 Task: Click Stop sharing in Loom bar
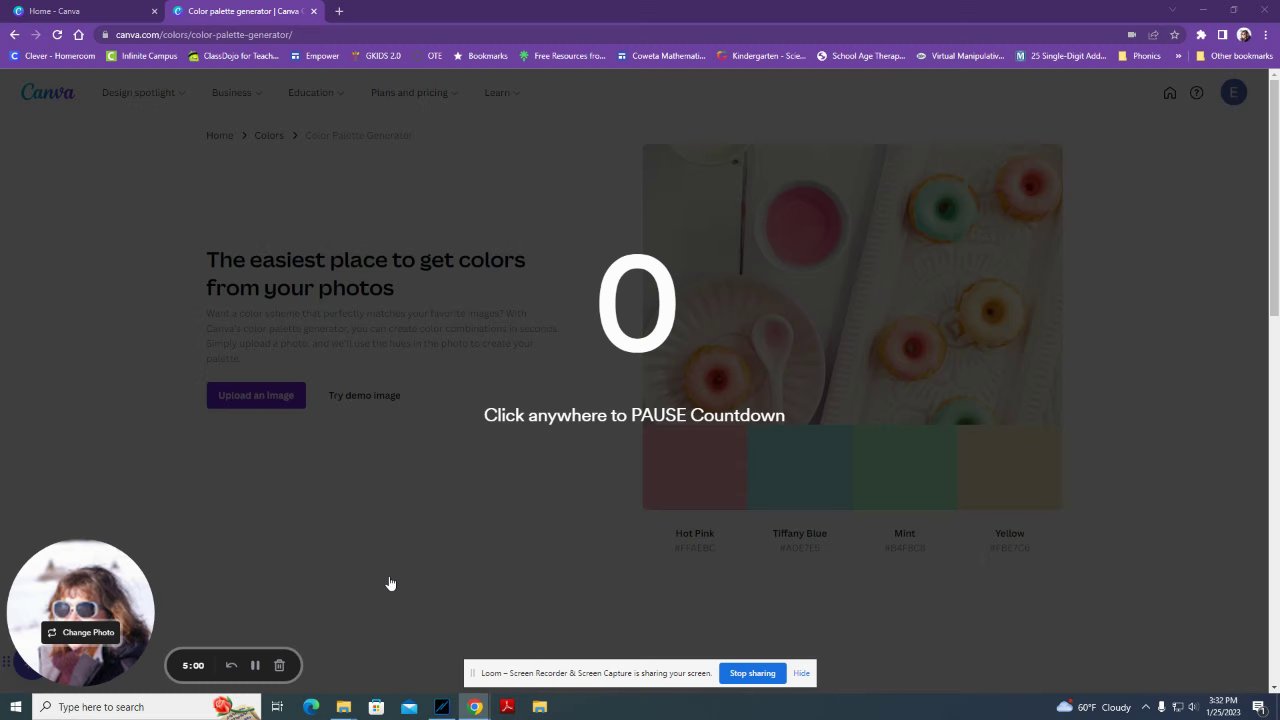(752, 673)
